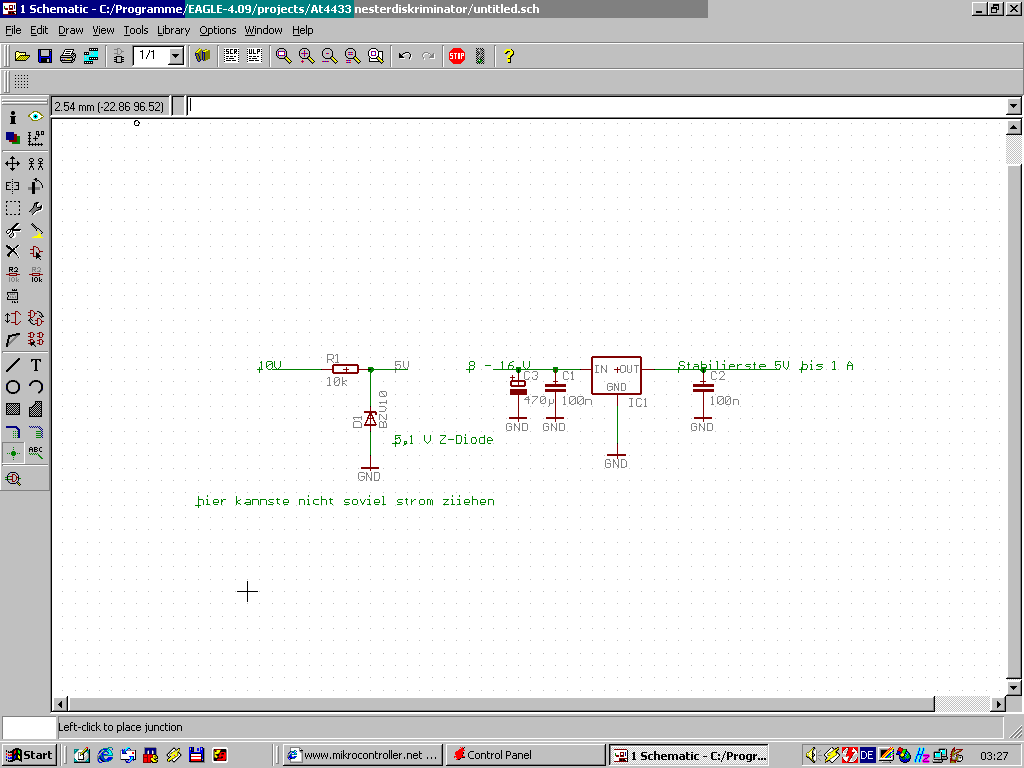1024x768 pixels.
Task: Select the Circle tool
Action: tap(13, 387)
